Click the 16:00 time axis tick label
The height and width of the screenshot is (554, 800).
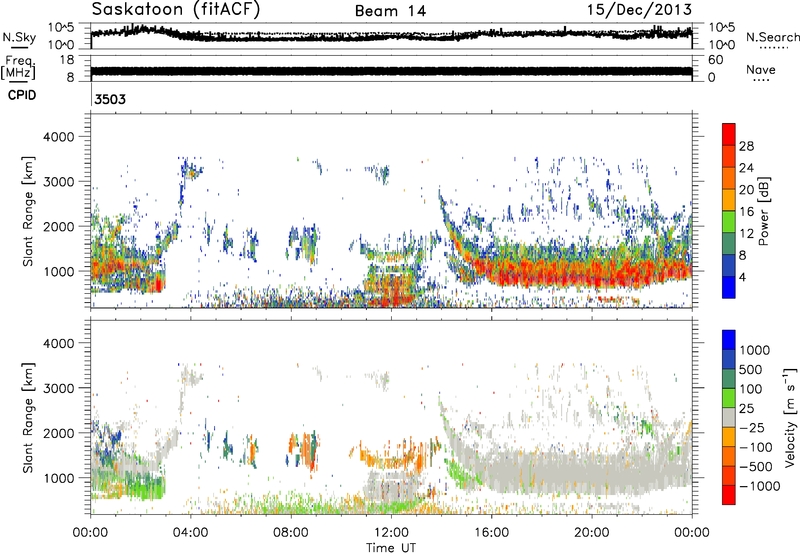[491, 533]
